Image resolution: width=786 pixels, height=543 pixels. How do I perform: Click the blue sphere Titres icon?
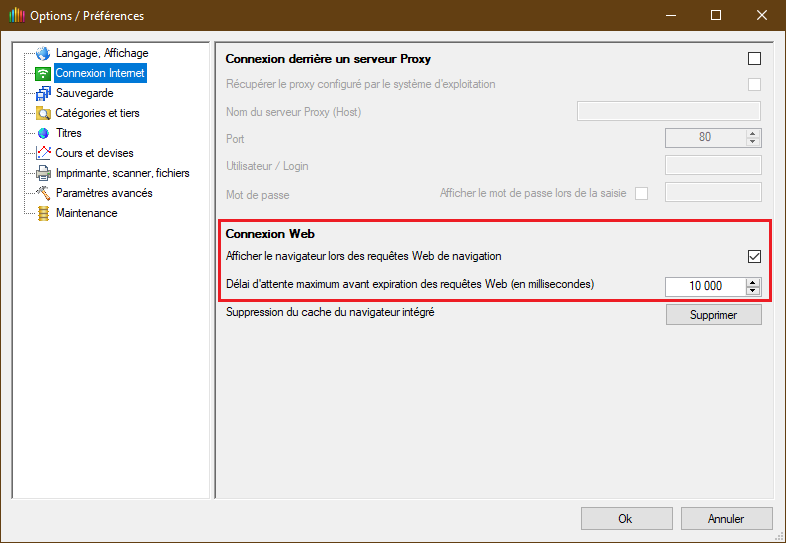coord(43,133)
